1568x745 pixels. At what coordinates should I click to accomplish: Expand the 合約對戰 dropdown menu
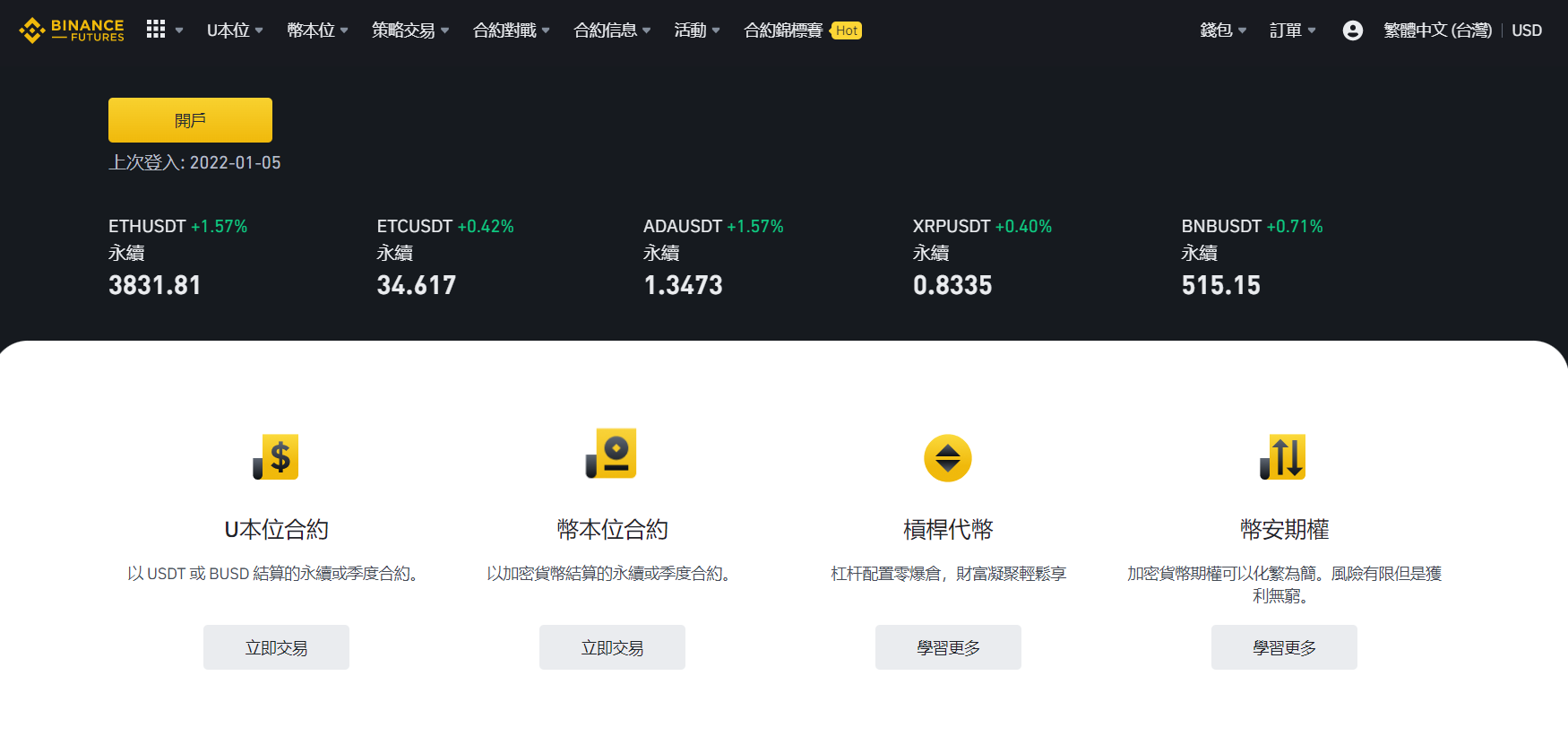point(511,30)
